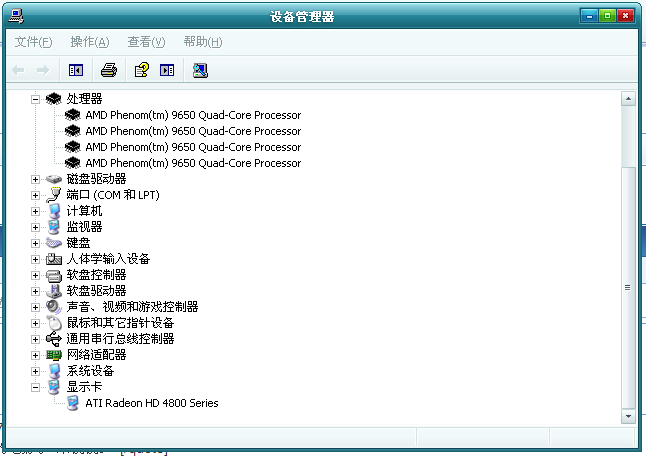Viewport: 646px width, 457px height.
Task: Close the 设备管理器 window
Action: click(x=625, y=16)
